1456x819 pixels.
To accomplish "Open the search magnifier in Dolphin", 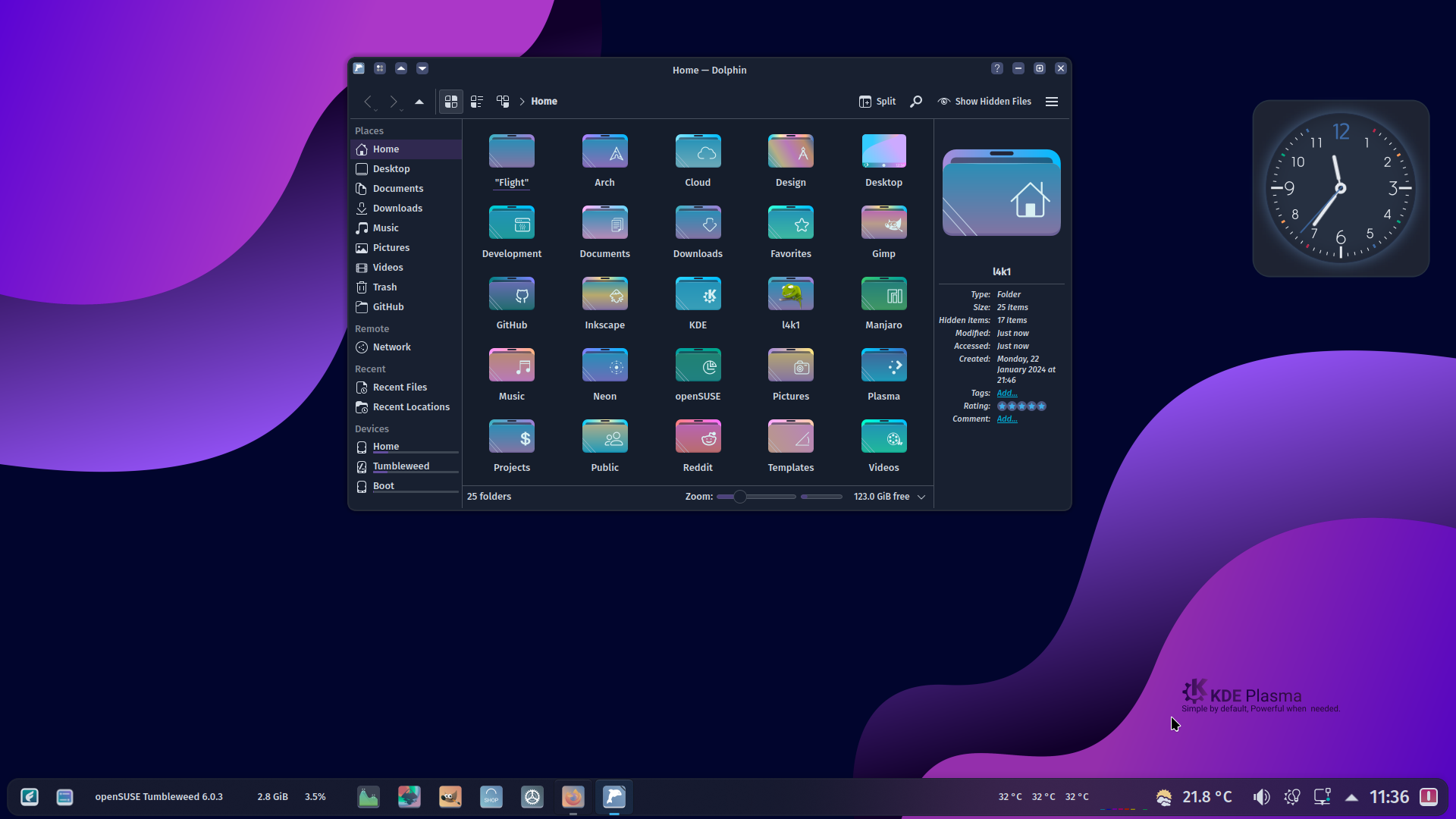I will (x=916, y=102).
